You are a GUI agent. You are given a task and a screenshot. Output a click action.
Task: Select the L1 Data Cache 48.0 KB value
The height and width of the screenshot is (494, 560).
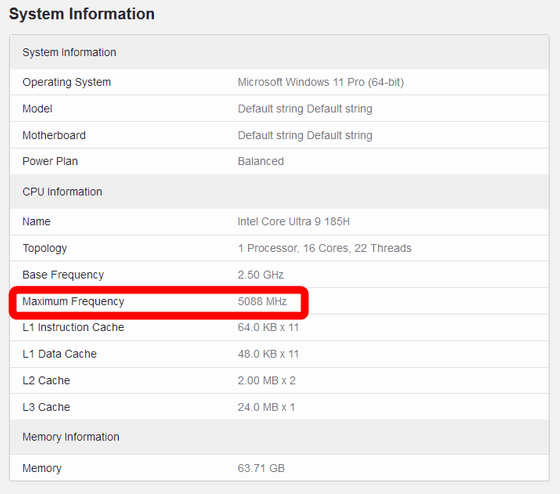click(x=268, y=354)
